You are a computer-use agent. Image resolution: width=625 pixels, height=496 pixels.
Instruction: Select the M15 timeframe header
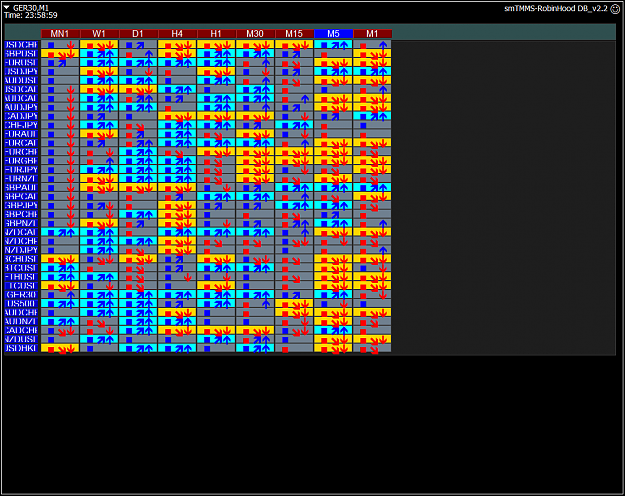[x=295, y=34]
